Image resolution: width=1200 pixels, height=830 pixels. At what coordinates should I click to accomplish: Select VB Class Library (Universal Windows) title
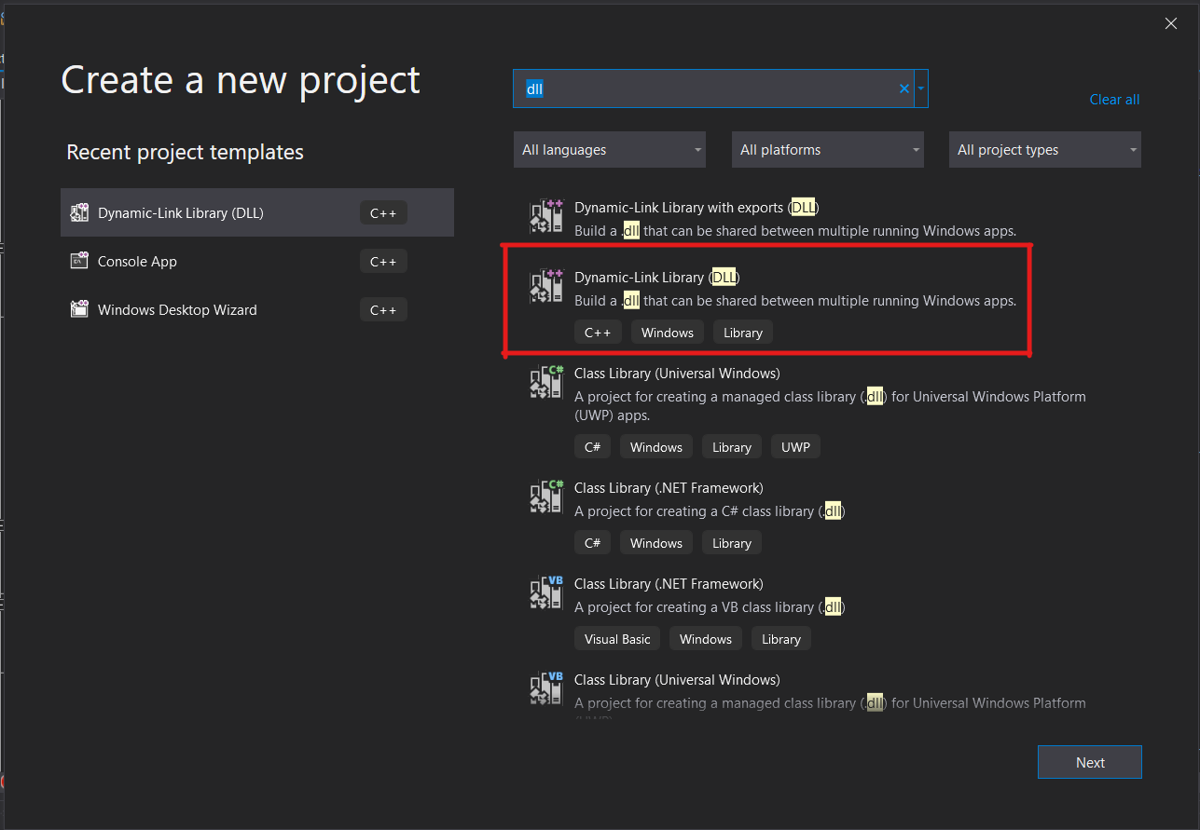coord(677,680)
